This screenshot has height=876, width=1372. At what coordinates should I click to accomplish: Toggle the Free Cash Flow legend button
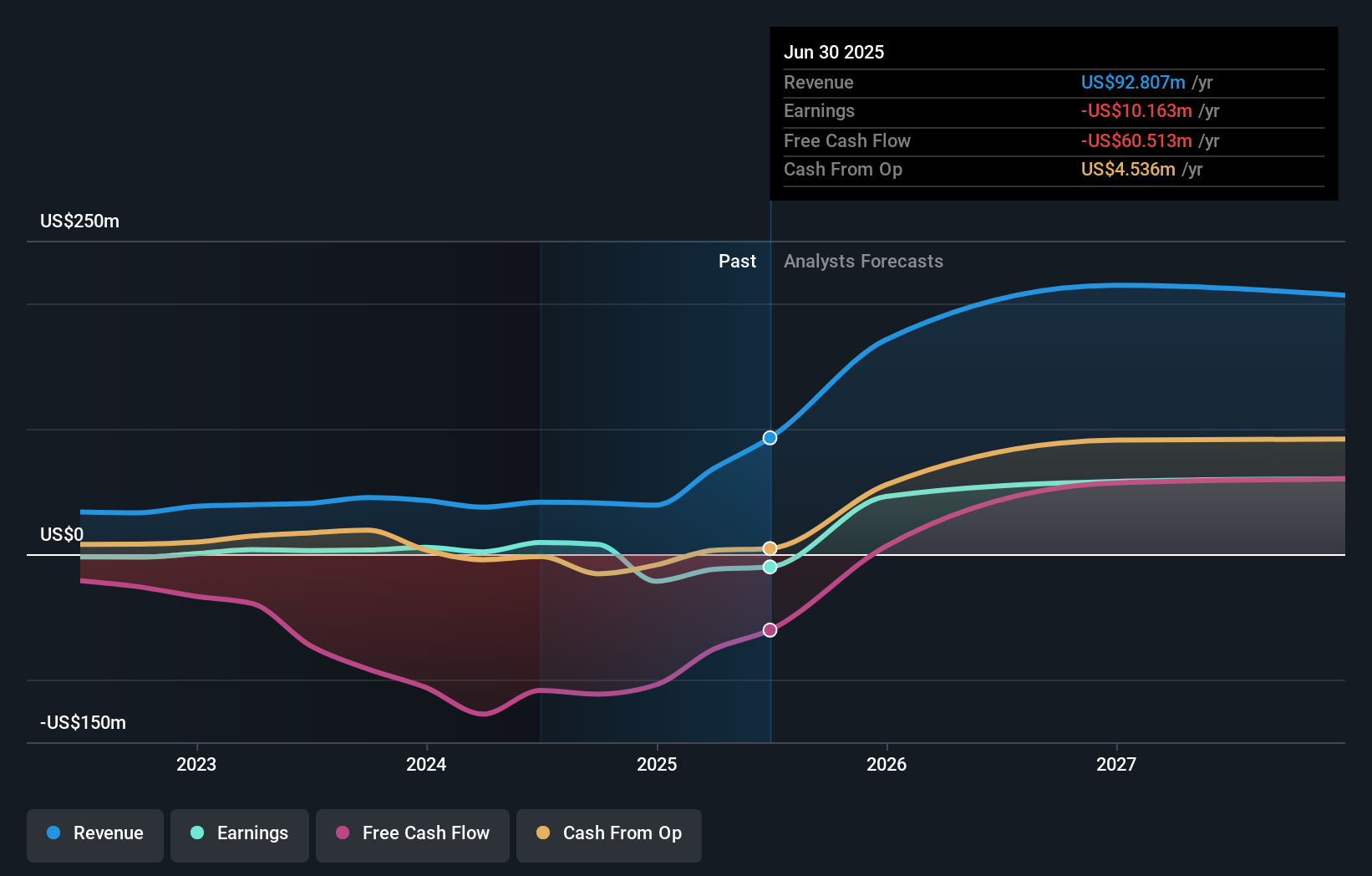coord(413,835)
